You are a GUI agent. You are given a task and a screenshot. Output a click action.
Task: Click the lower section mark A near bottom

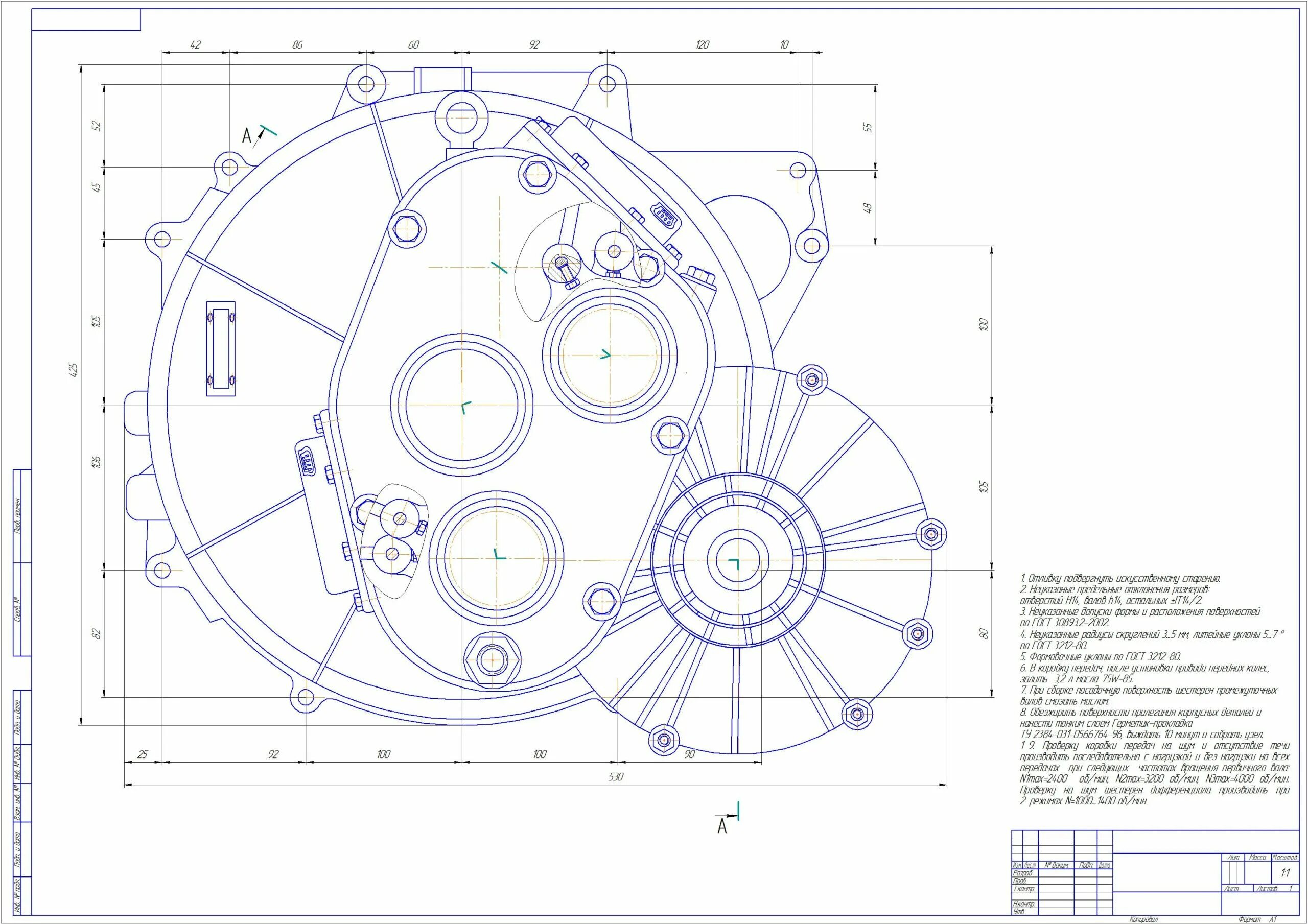tap(722, 826)
